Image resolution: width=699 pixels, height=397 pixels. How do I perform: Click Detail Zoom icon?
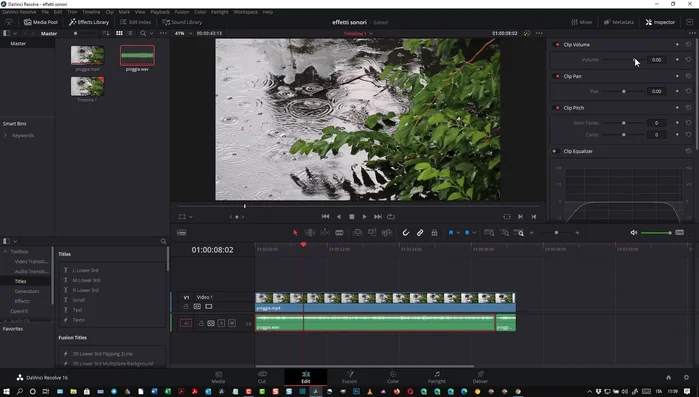click(x=505, y=233)
